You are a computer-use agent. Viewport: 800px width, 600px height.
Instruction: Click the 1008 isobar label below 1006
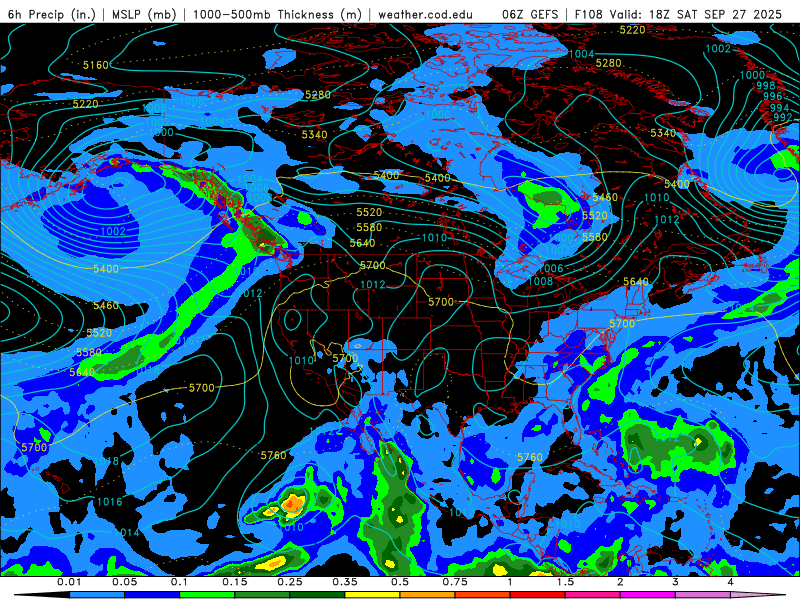(540, 281)
